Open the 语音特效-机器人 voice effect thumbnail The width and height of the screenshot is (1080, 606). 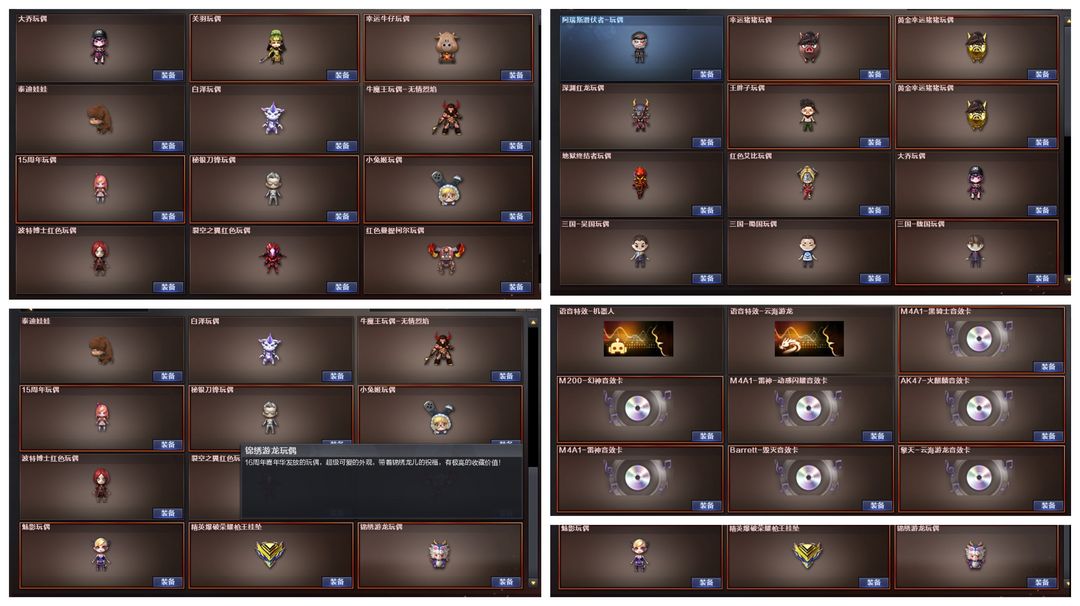click(x=638, y=338)
